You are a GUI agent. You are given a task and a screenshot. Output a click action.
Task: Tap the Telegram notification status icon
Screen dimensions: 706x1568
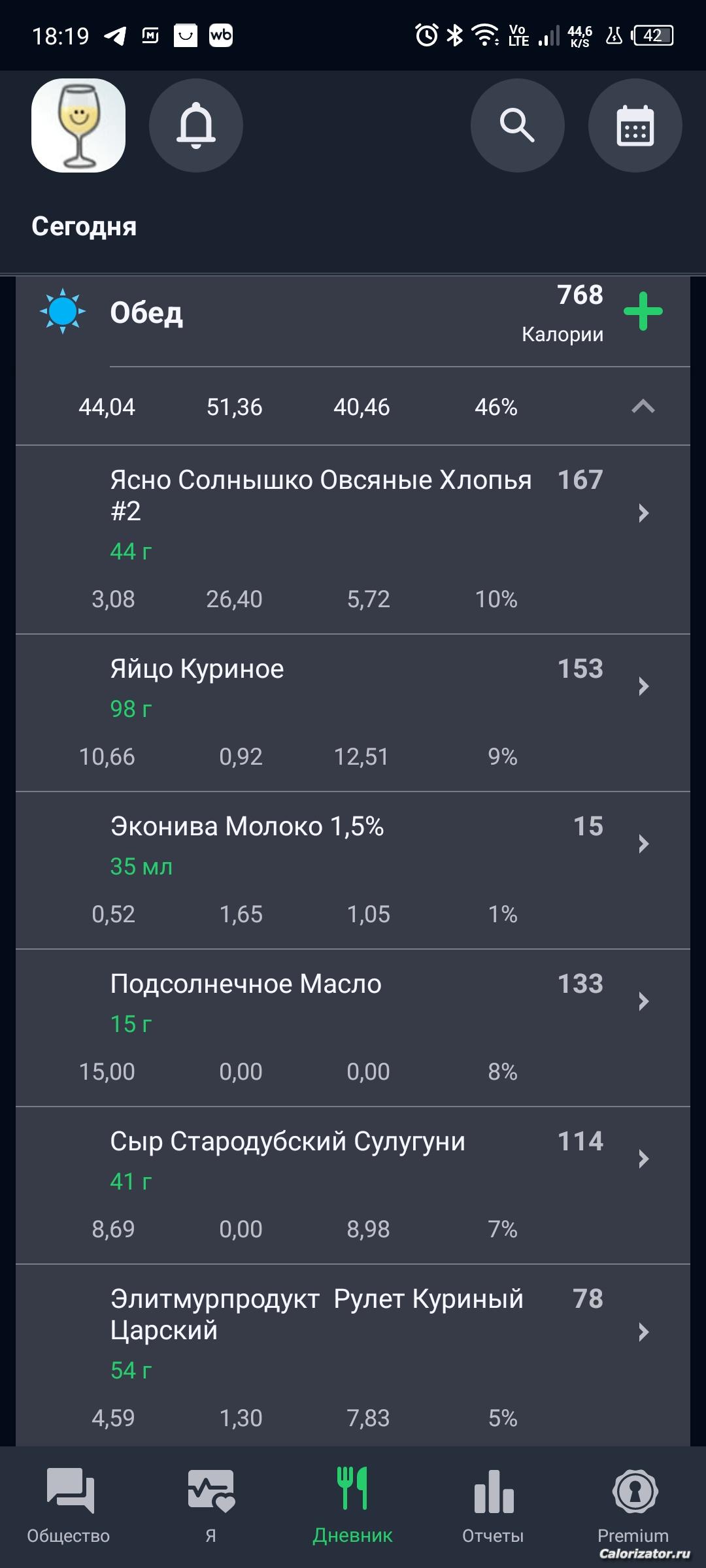115,35
